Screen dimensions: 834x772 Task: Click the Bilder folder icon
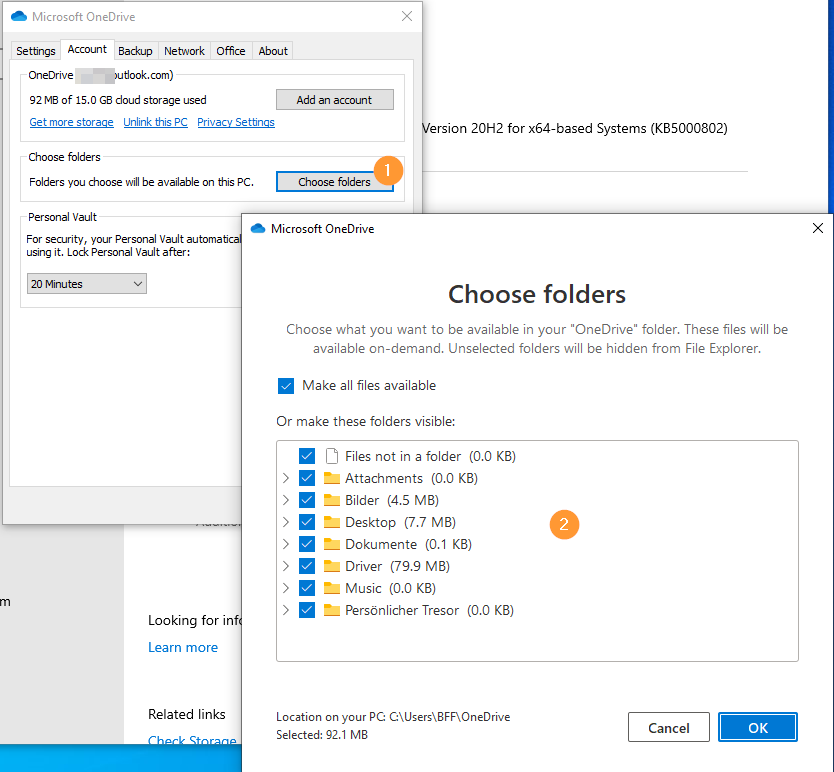coord(332,500)
